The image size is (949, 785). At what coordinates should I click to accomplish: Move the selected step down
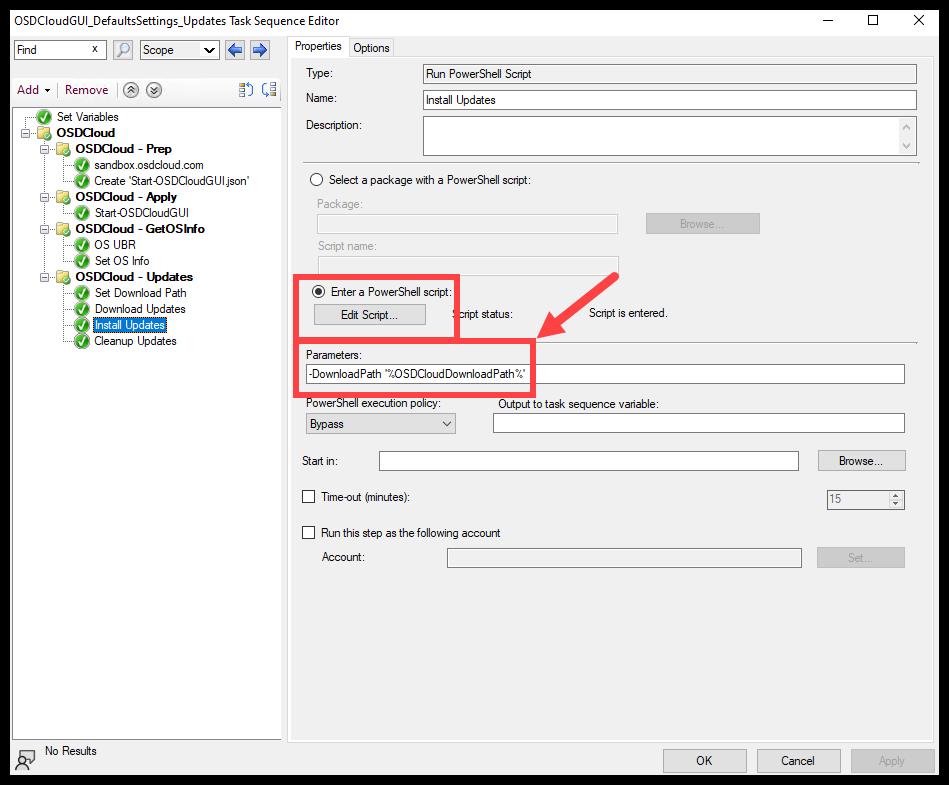pos(153,90)
